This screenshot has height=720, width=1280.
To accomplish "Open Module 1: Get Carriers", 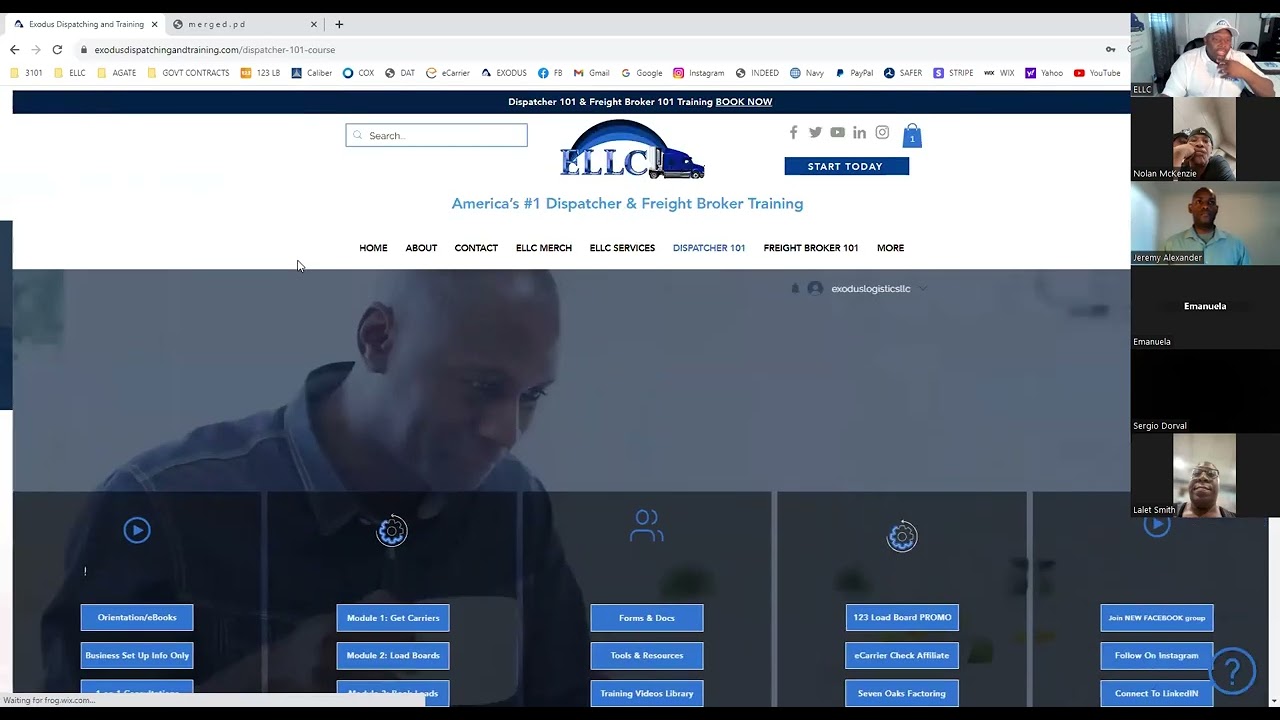I will click(393, 618).
